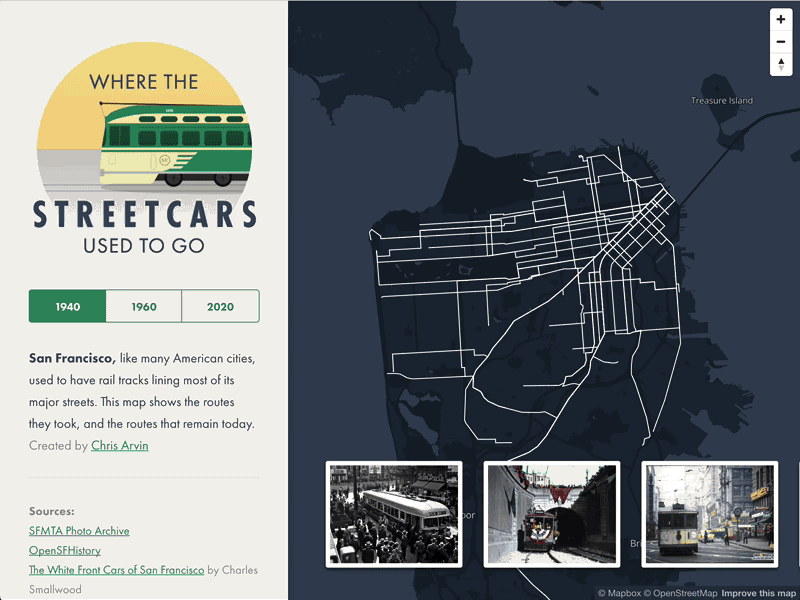Open the tunnel streetcar photo thumbnail
800x600 pixels.
tap(551, 514)
